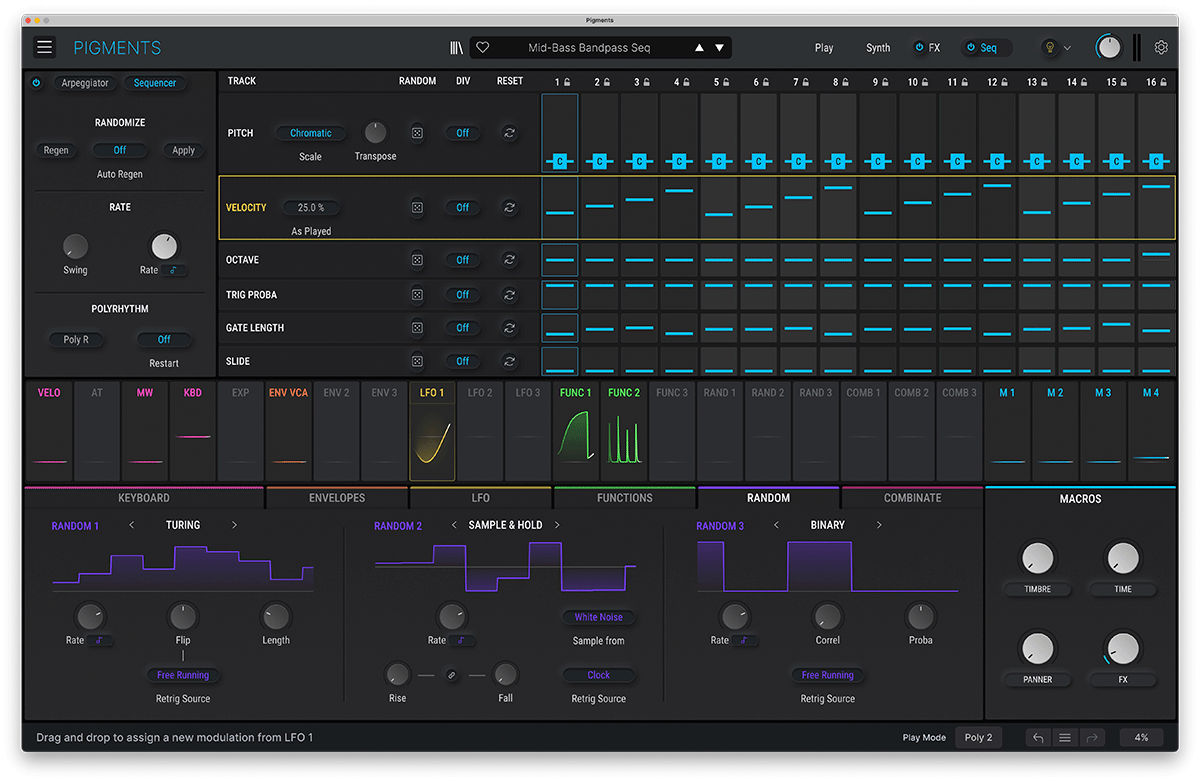
Task: Toggle the sequencer power switch beside Arpeggiator
Action: (37, 83)
